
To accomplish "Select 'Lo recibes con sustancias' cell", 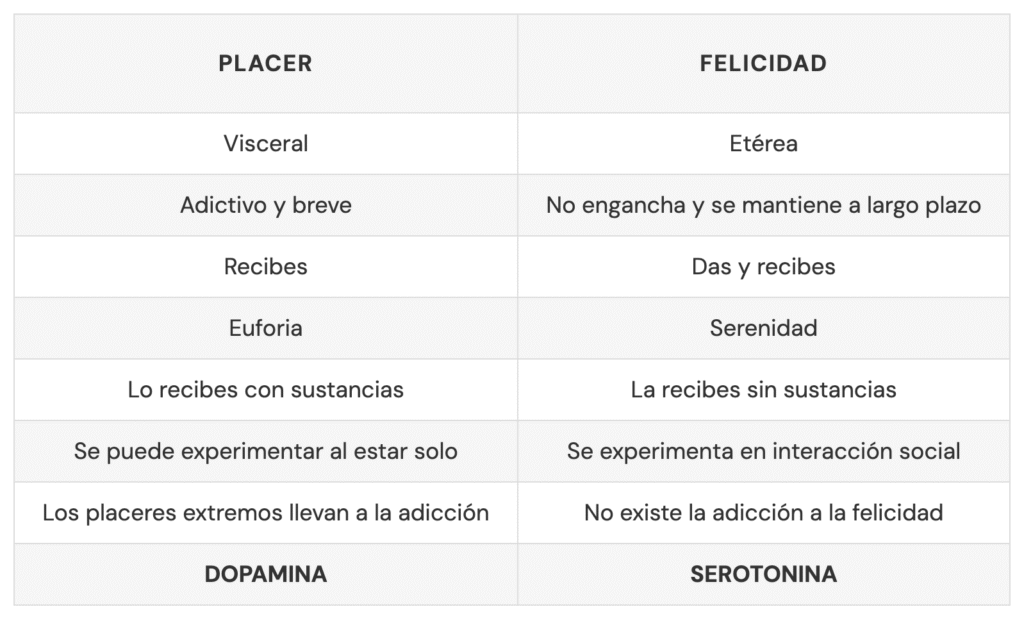I will 265,390.
